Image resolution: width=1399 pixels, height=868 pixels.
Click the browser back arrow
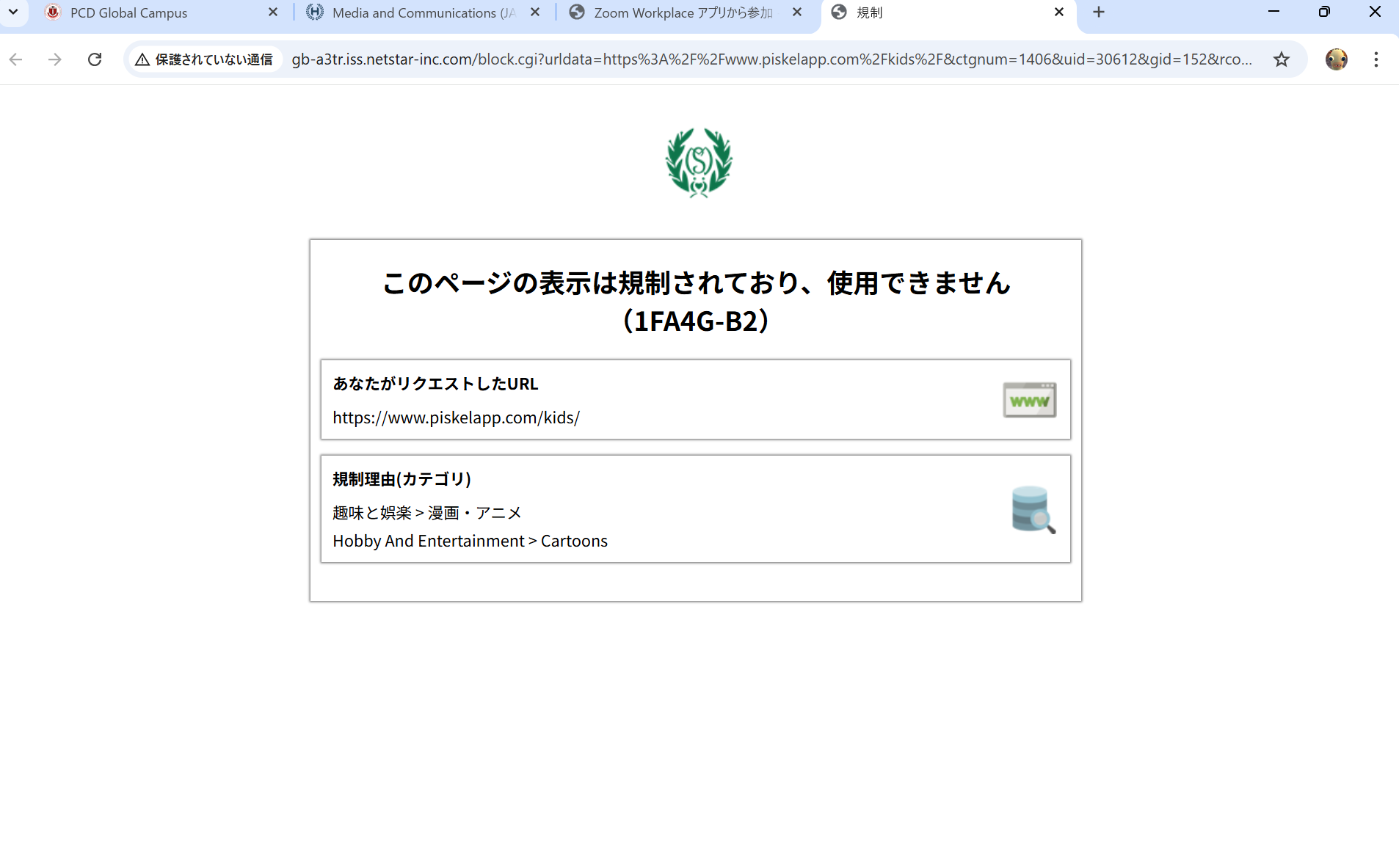(x=16, y=59)
